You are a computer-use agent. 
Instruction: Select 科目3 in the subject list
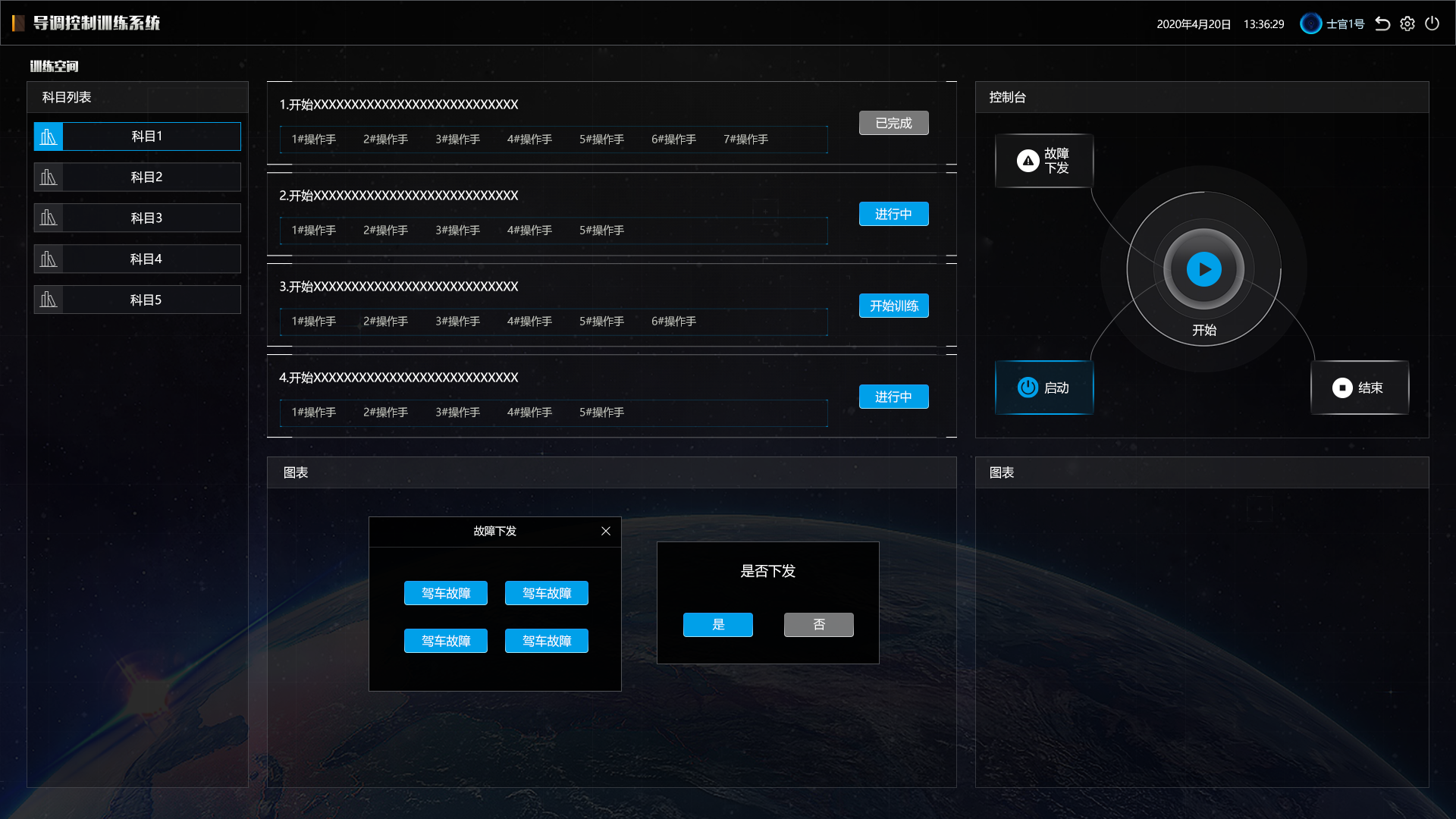click(x=146, y=218)
